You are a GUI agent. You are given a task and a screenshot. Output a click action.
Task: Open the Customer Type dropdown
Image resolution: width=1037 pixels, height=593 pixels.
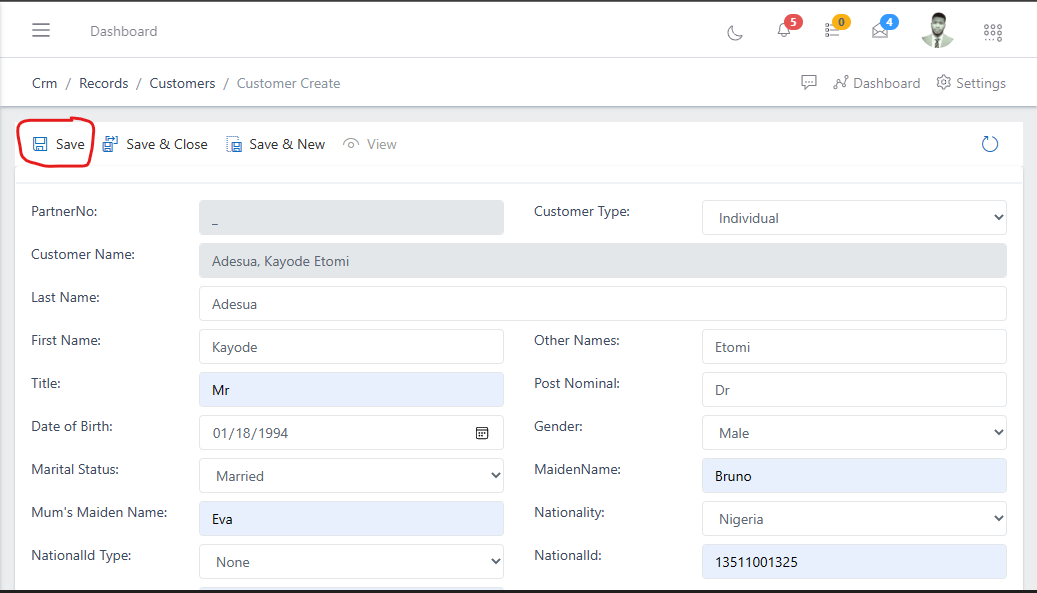coord(853,217)
